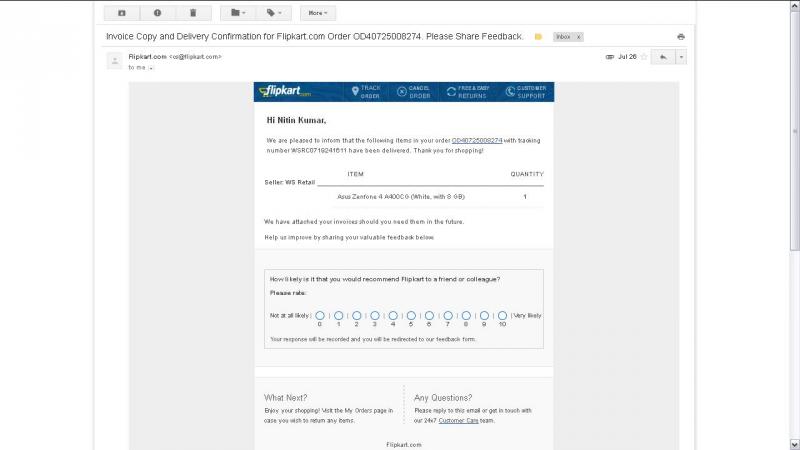Archive this email with the archive icon
Screen dimensions: 800x450
(121, 13)
